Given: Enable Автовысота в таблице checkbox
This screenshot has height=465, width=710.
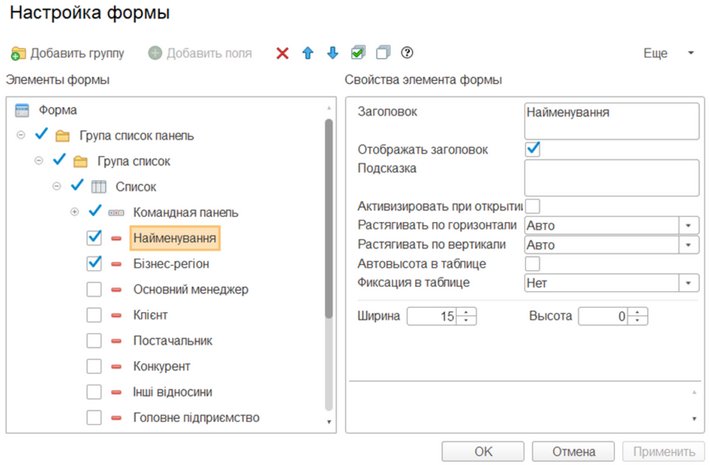Looking at the screenshot, I should [x=533, y=264].
